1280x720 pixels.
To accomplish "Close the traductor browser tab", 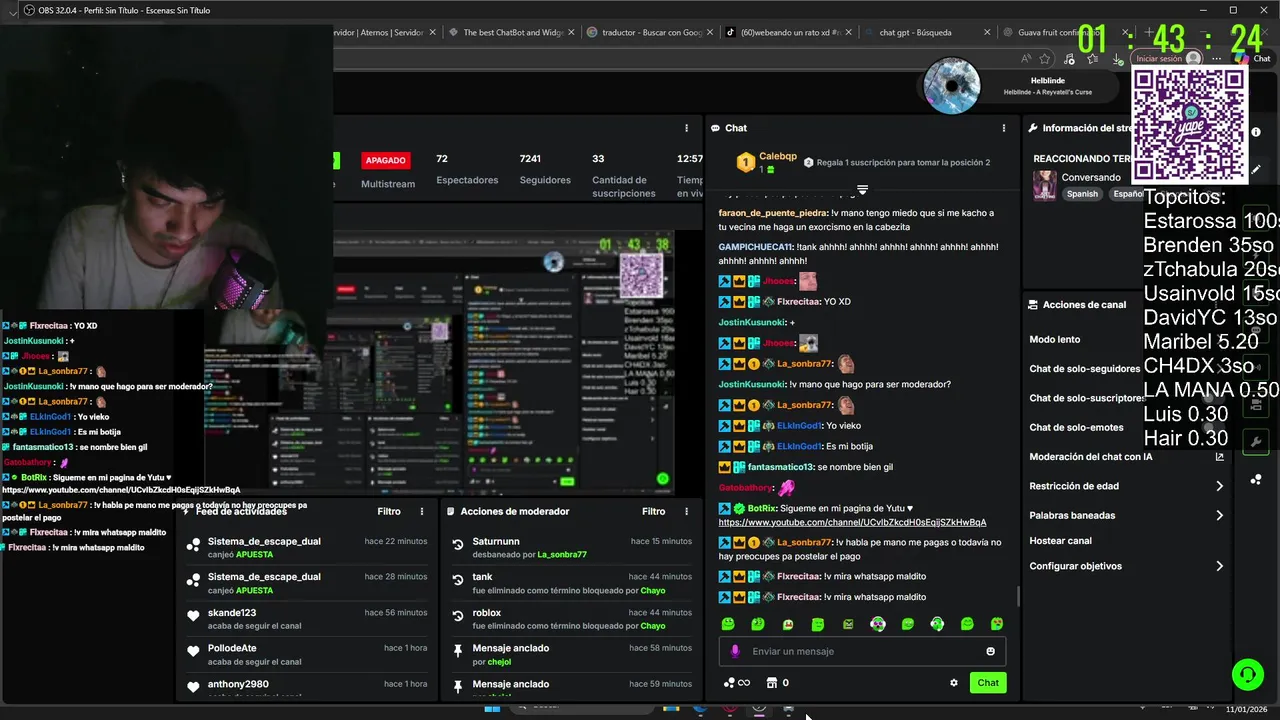I will click(x=709, y=32).
